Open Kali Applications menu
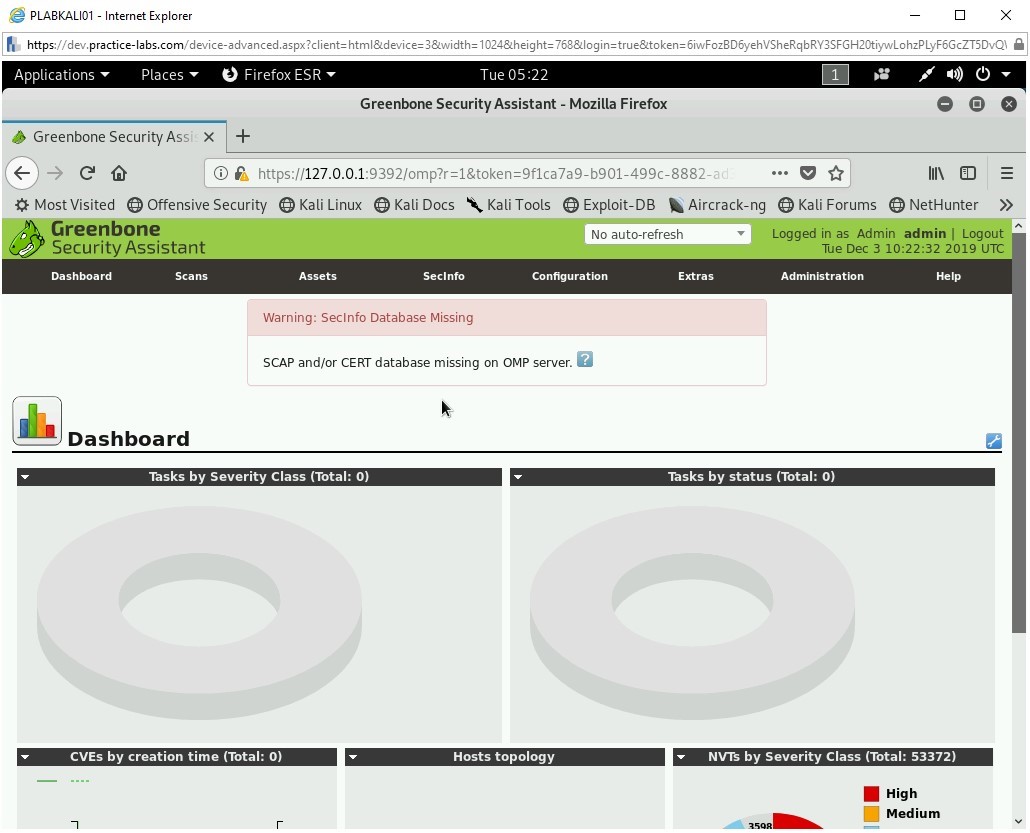 point(62,75)
